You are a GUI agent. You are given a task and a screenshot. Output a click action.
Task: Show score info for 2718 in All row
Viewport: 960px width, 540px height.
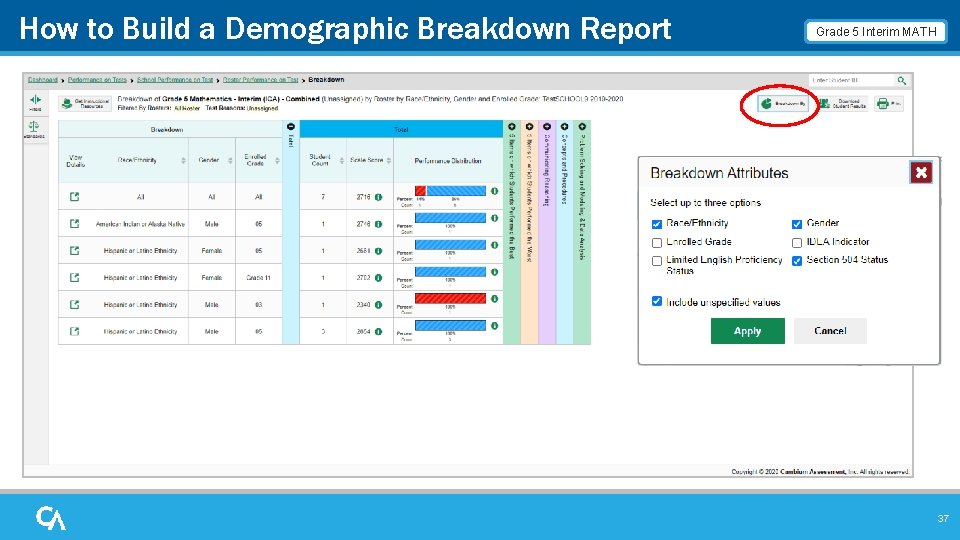point(378,197)
